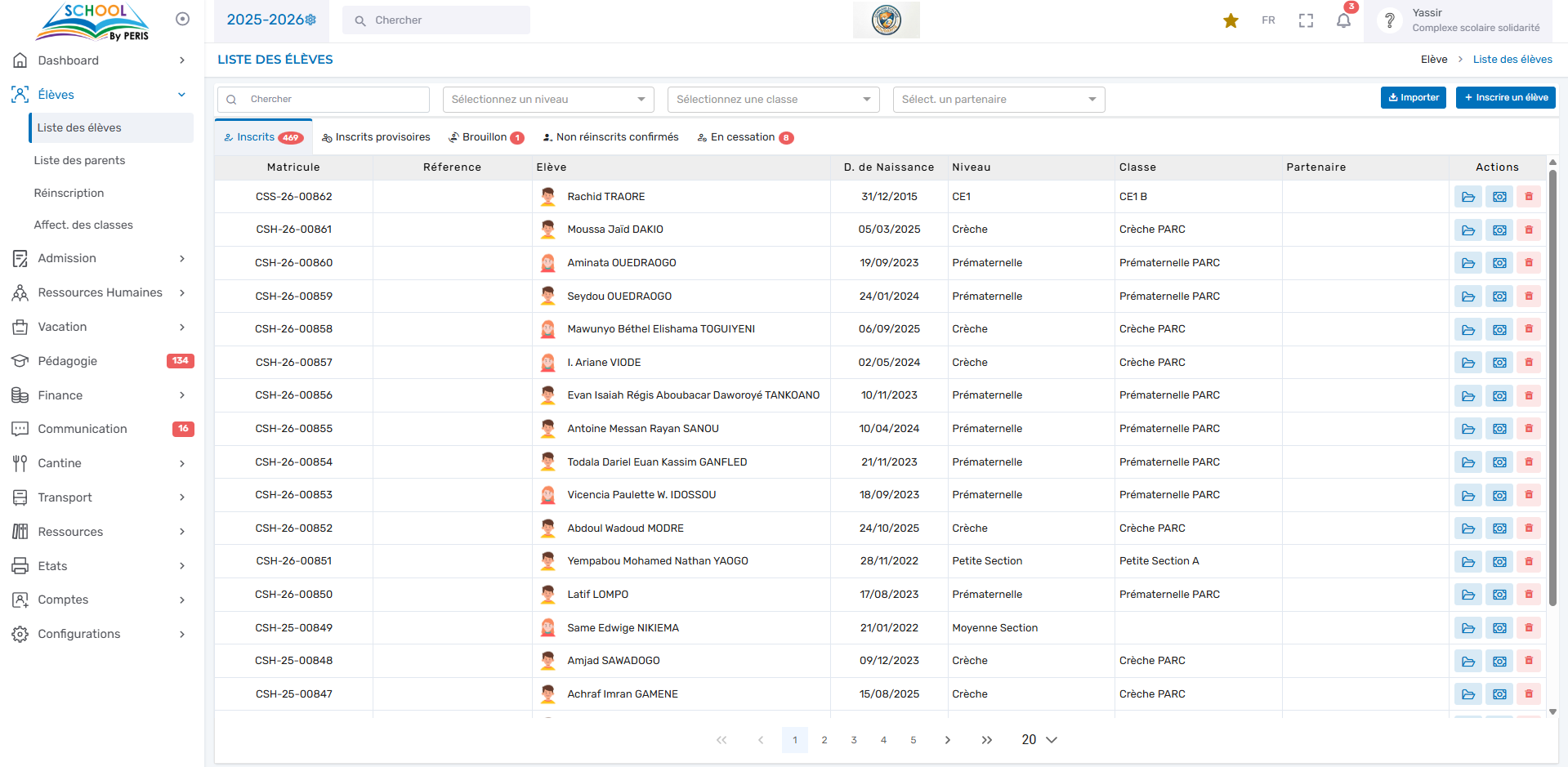Switch to the 'En cessation' tab
1568x767 pixels.
pyautogui.click(x=743, y=137)
